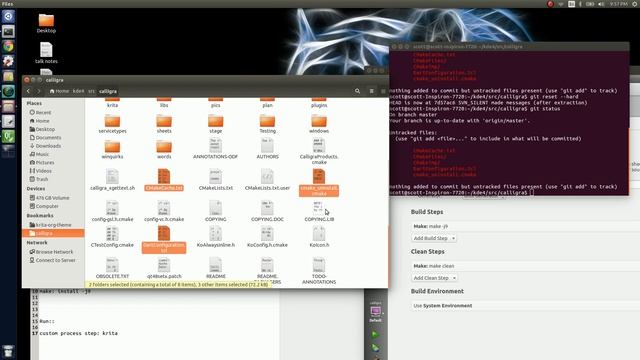Open Desktop in the Places sidebar

tap(42, 129)
